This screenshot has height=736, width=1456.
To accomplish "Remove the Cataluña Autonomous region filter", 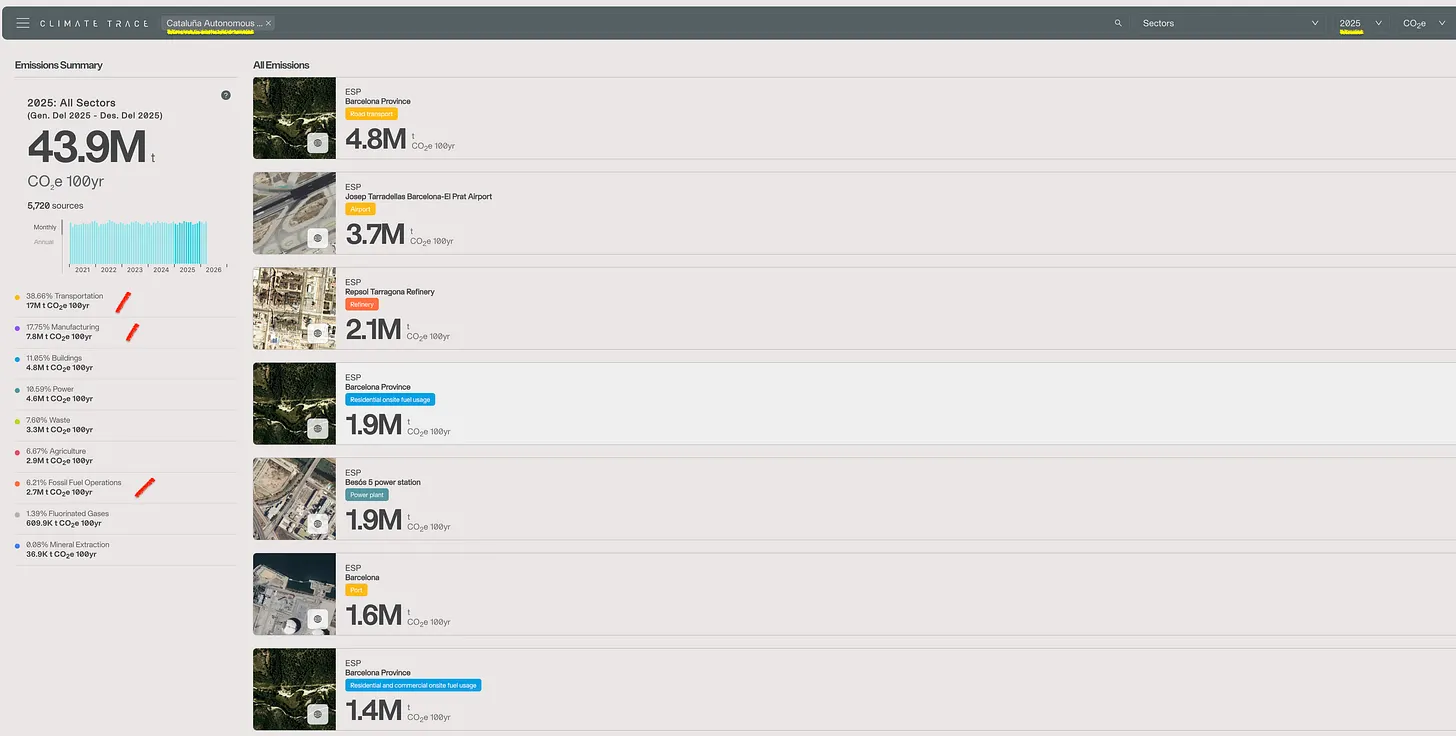I will (268, 23).
